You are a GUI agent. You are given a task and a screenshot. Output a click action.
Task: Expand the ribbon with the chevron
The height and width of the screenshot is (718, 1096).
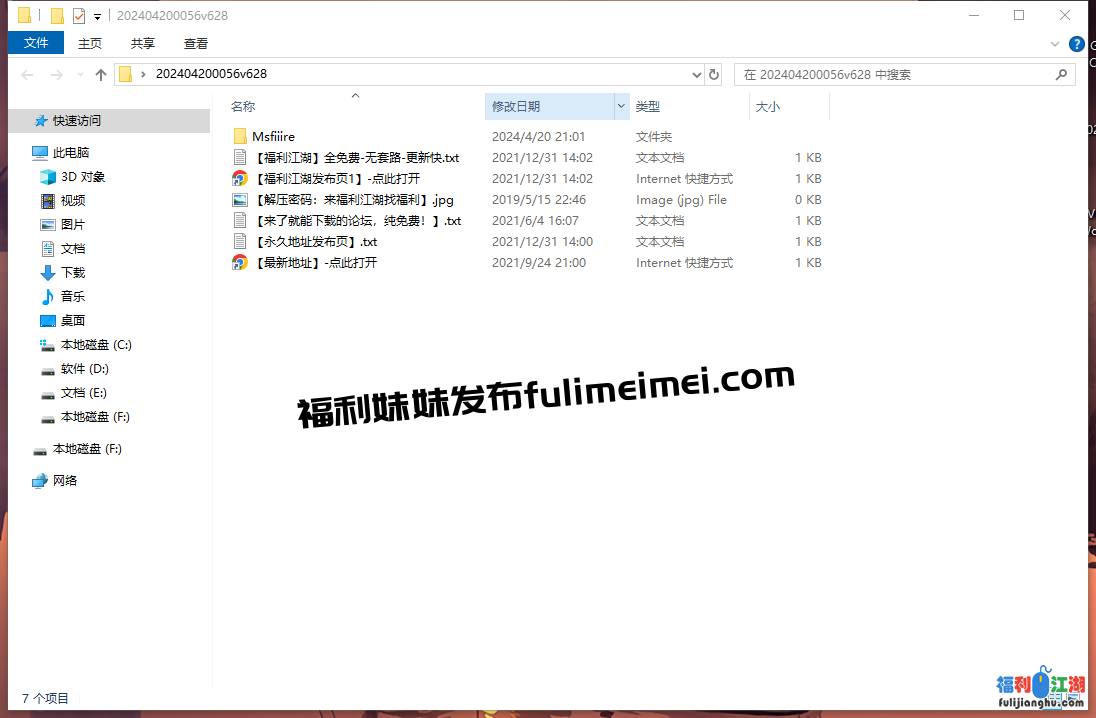1055,44
